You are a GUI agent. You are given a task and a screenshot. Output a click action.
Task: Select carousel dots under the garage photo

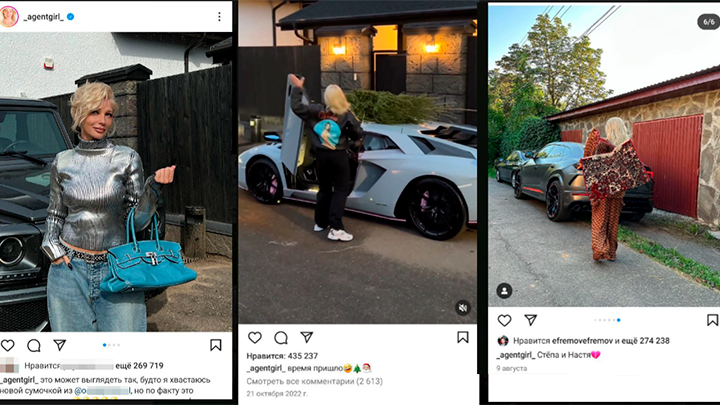608,320
